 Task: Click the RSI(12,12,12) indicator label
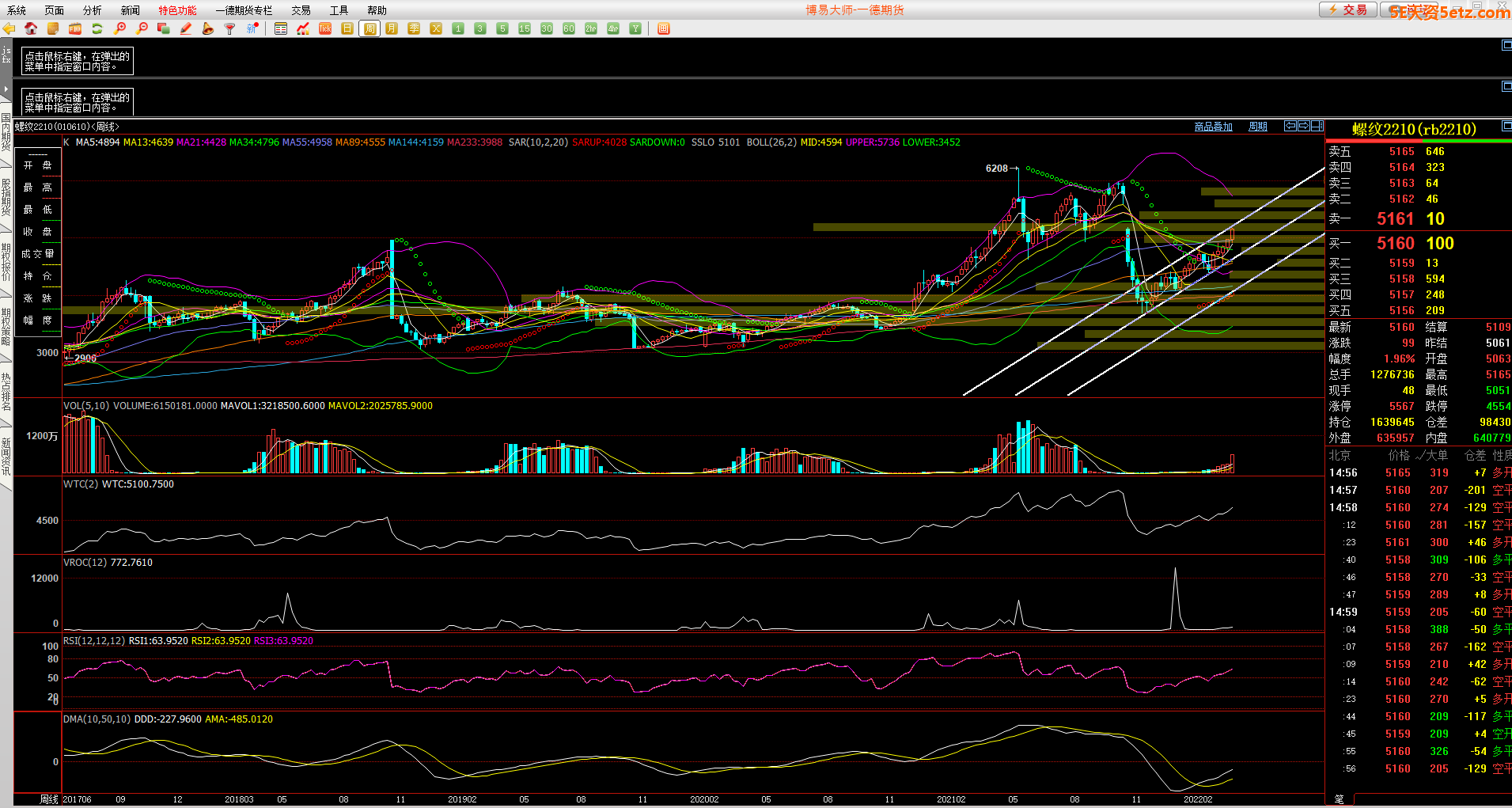[94, 641]
